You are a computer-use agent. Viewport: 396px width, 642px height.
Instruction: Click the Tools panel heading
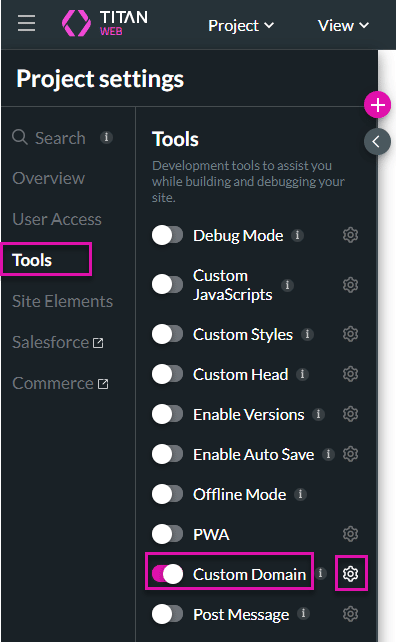coord(175,139)
